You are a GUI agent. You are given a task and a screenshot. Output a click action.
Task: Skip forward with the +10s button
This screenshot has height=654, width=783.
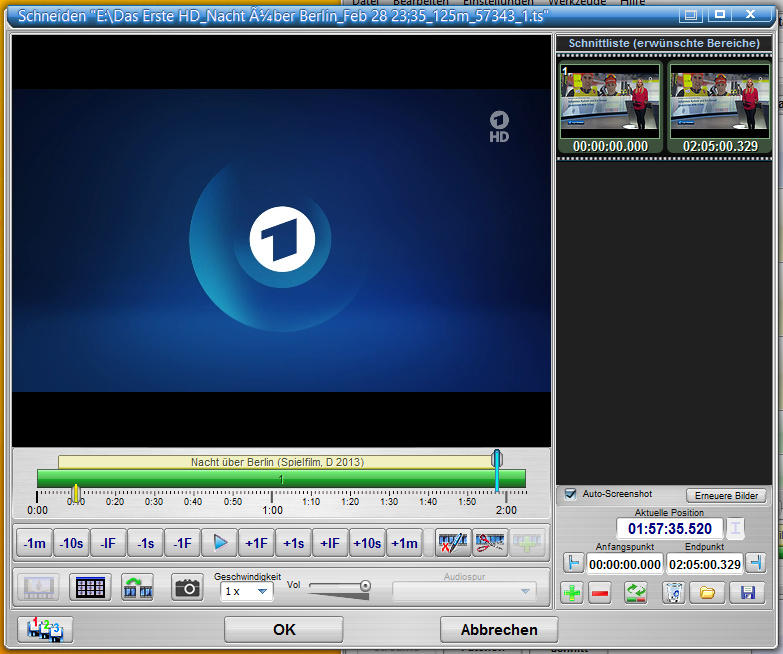tap(367, 543)
